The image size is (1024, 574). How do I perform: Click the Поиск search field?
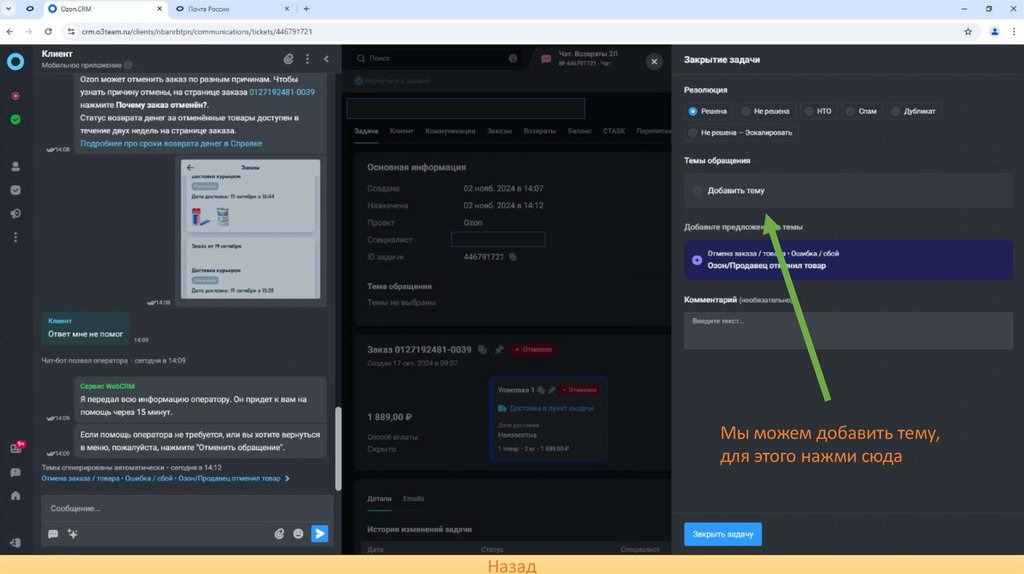[436, 58]
